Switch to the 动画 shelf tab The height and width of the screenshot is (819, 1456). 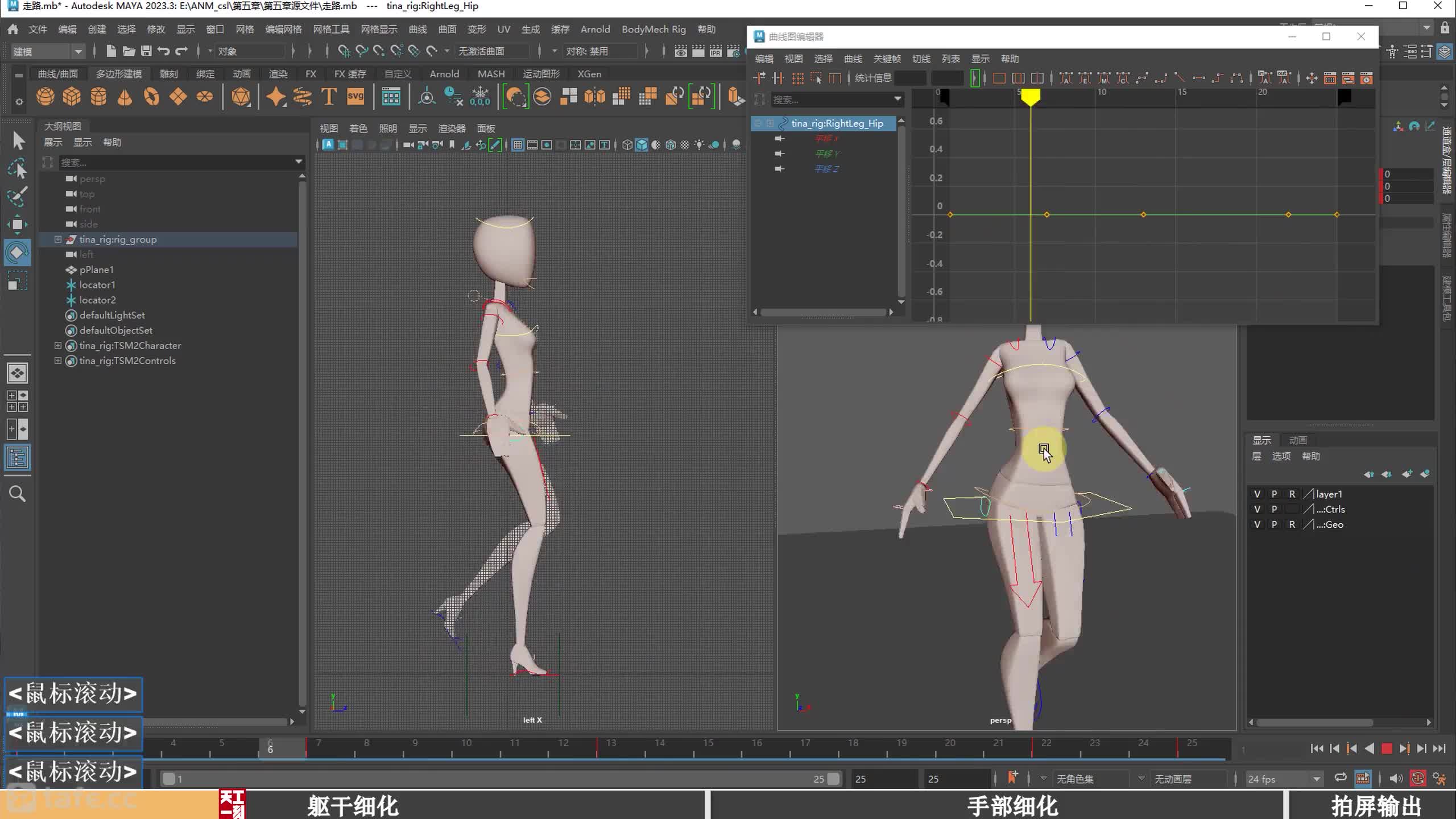(x=242, y=74)
